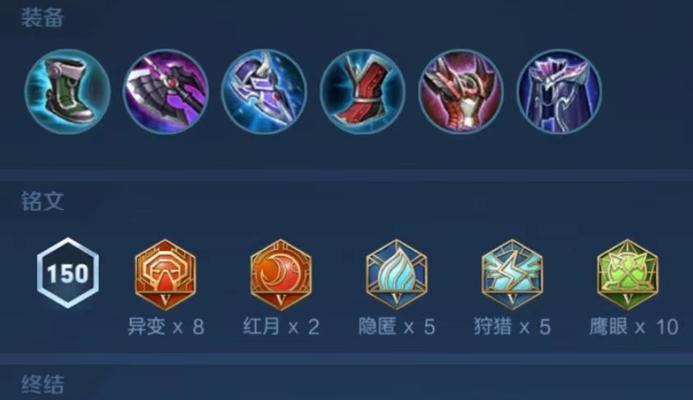
Task: Select the 异变 red rune icon
Action: coord(165,274)
